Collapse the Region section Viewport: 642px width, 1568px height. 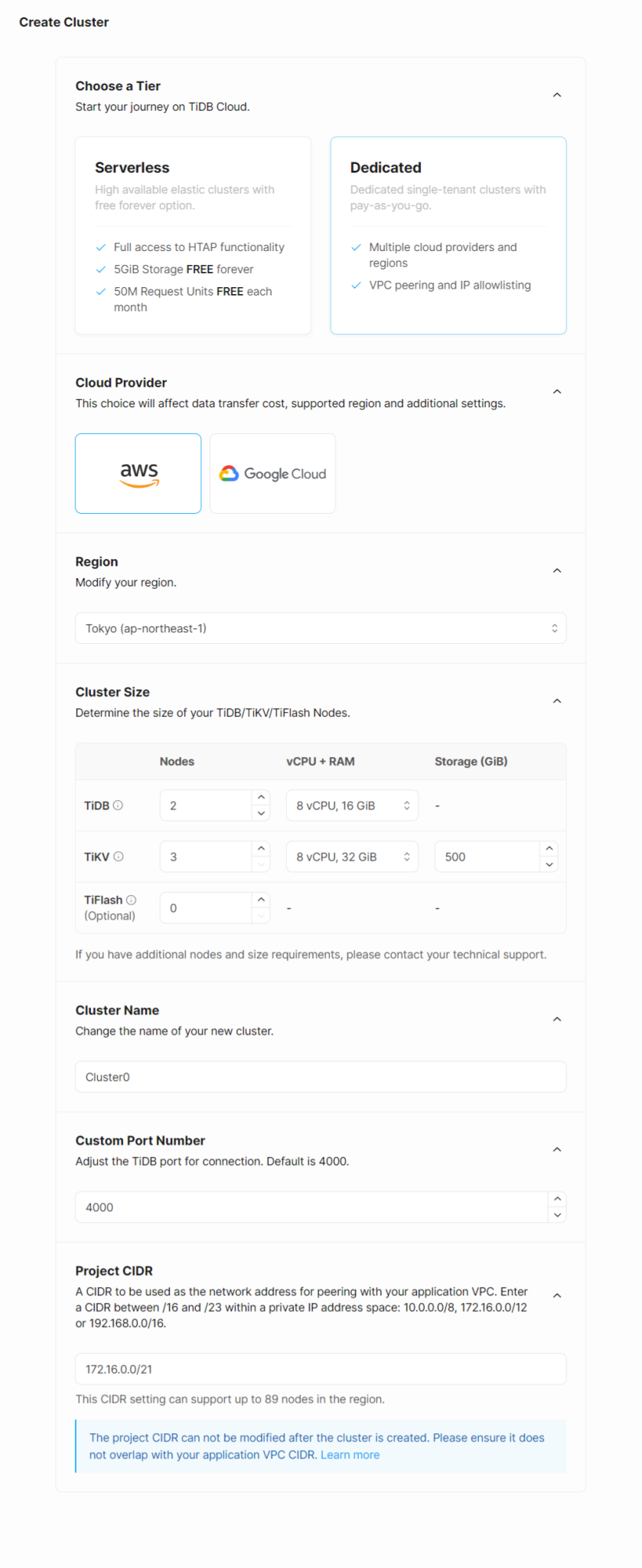tap(557, 570)
